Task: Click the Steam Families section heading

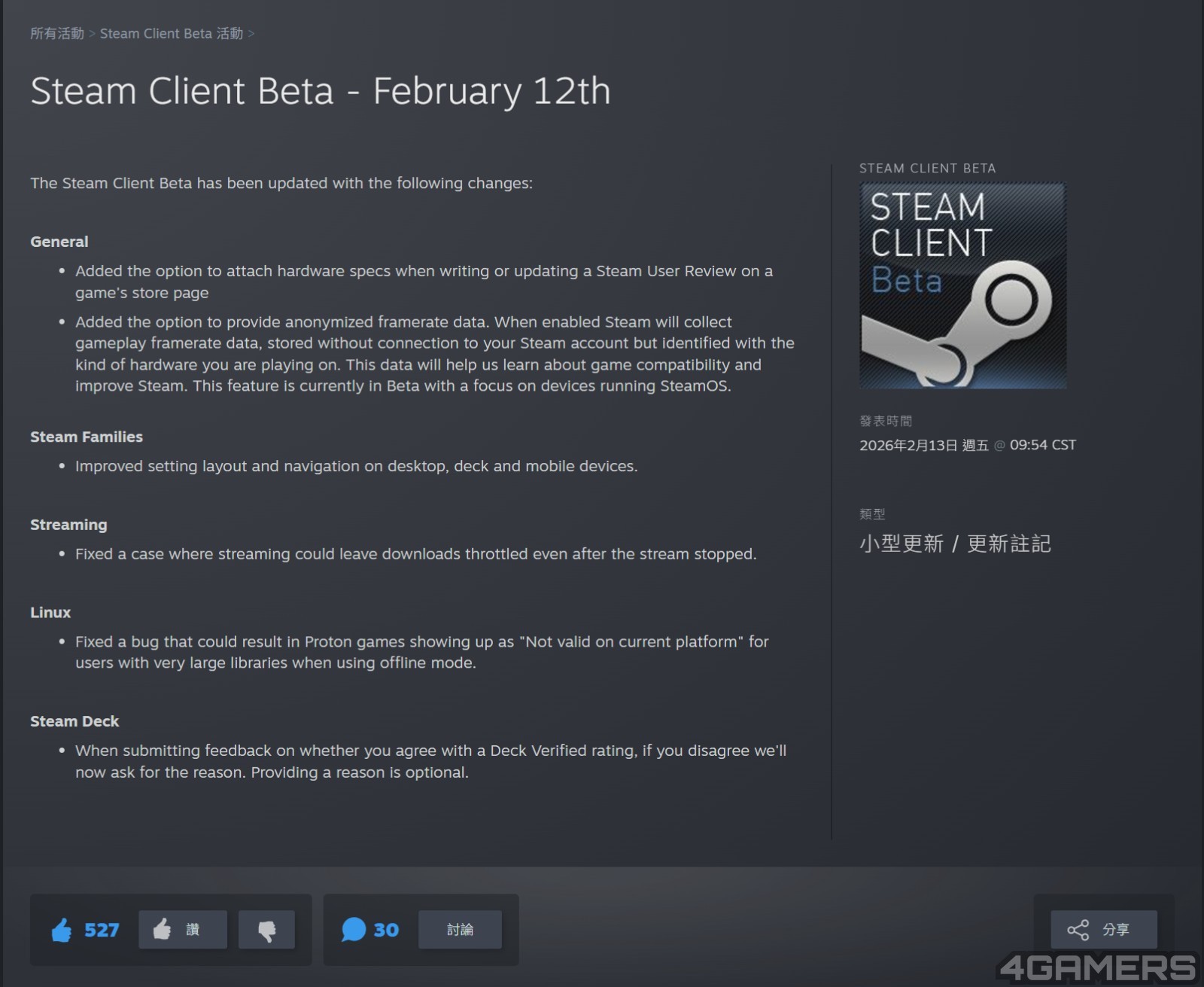Action: click(x=87, y=437)
